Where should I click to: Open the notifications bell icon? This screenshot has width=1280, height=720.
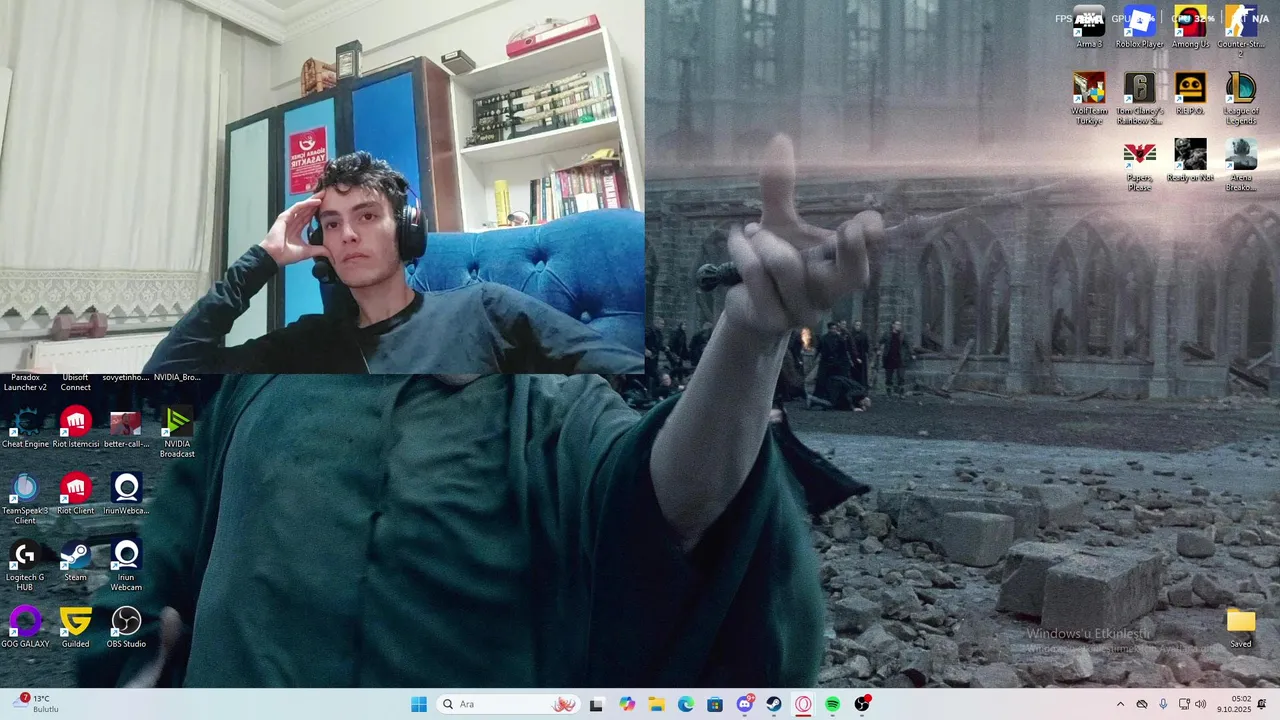click(1262, 704)
